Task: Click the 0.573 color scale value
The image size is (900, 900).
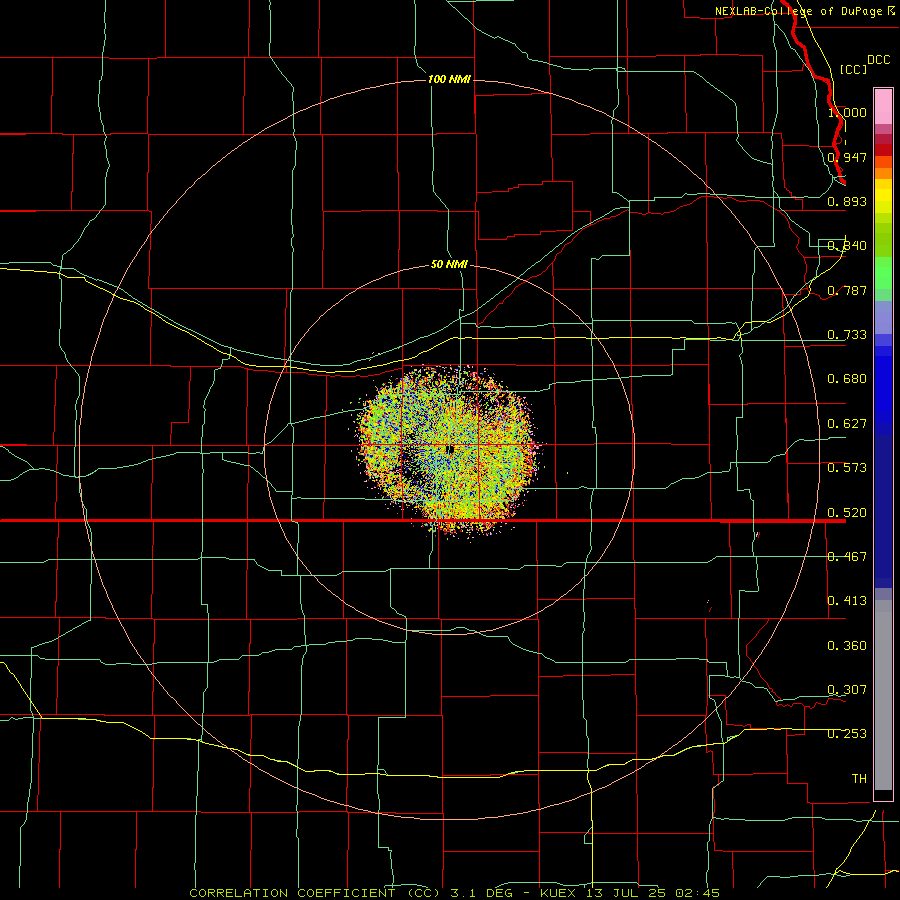Action: click(847, 468)
